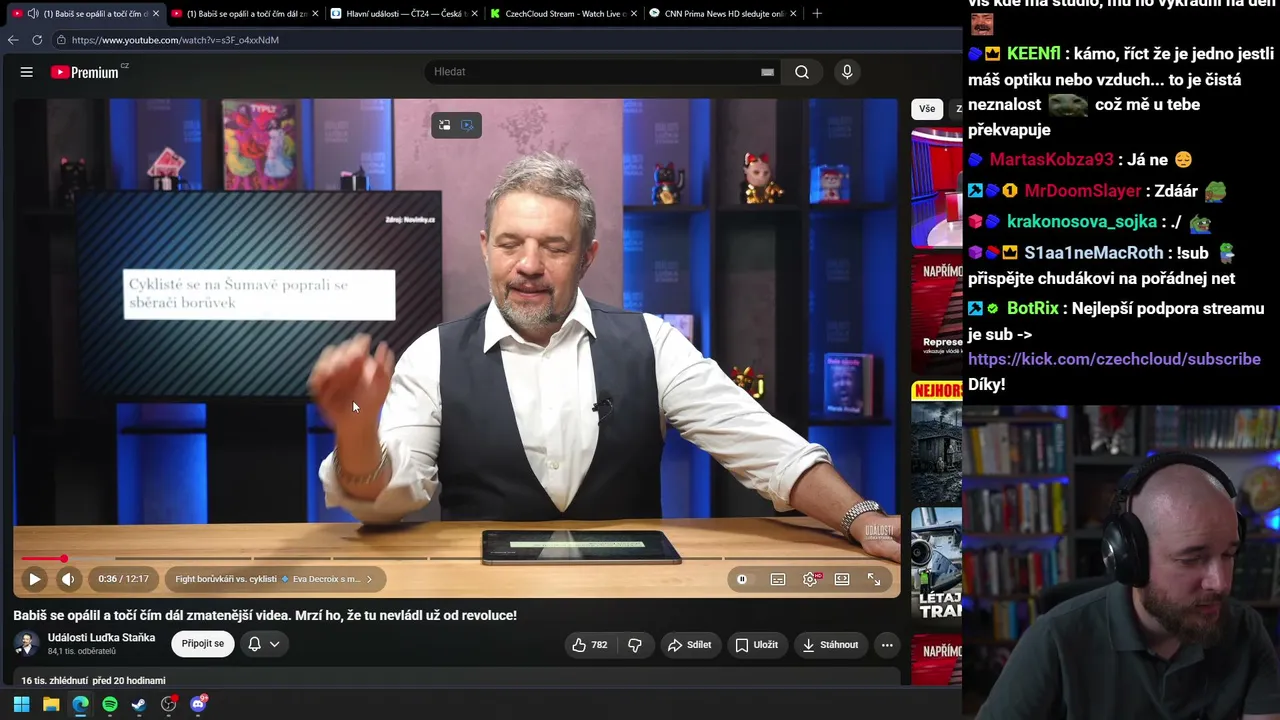This screenshot has width=1280, height=720.
Task: Click the 0:36 / 12:17 time display
Action: (123, 579)
